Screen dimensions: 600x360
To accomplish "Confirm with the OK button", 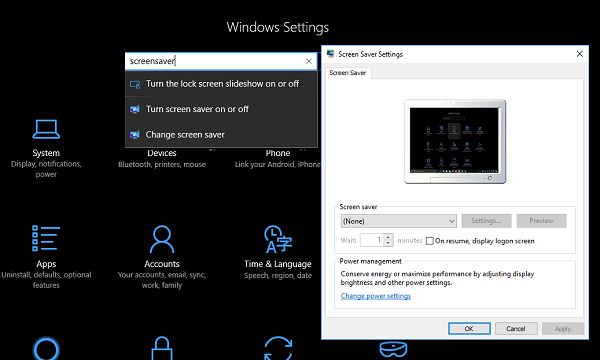I will click(x=469, y=329).
